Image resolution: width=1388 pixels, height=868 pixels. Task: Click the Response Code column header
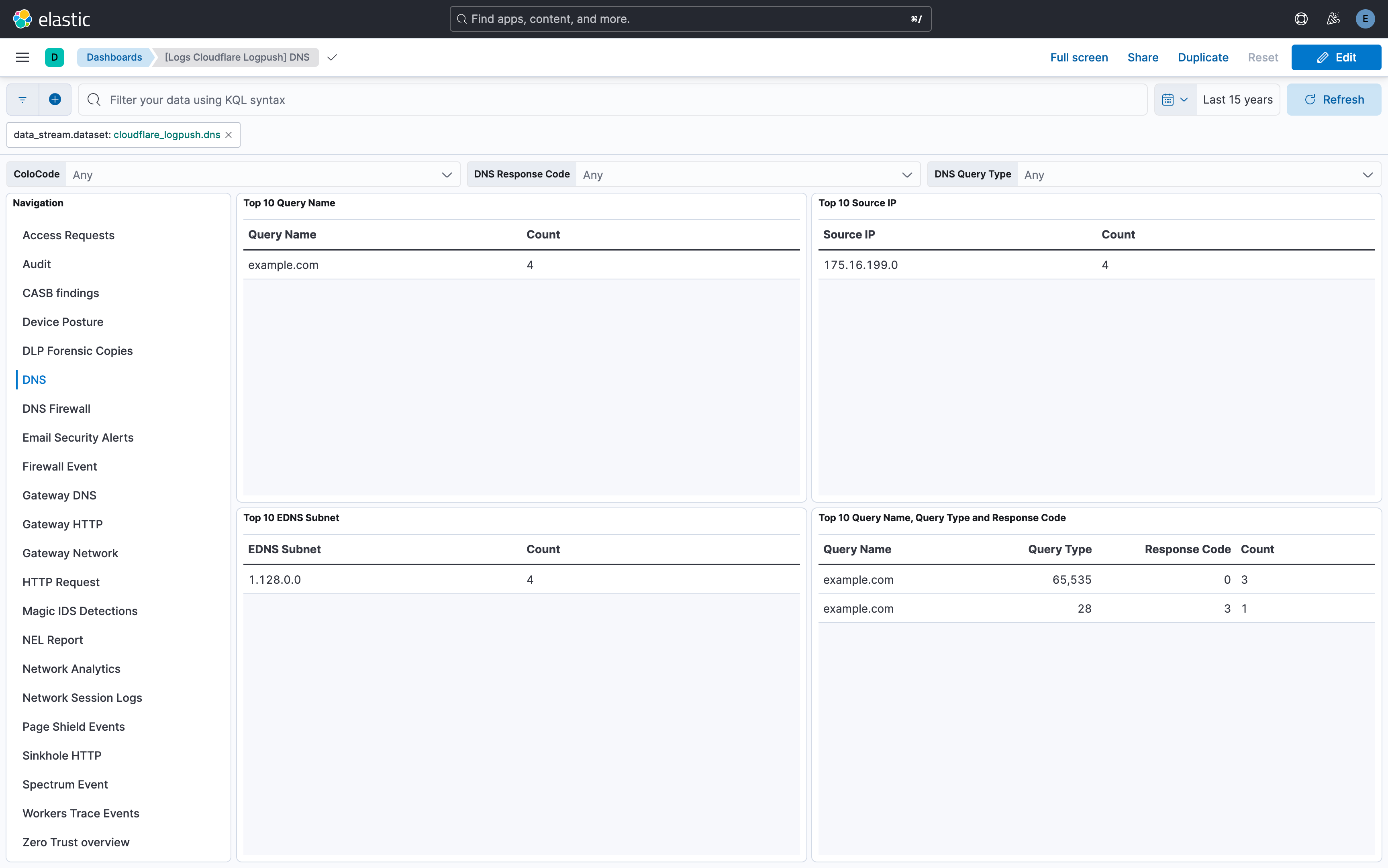(x=1188, y=549)
